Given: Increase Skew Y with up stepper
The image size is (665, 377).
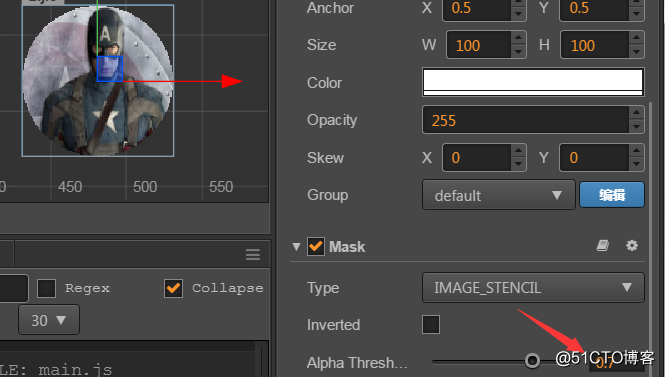Looking at the screenshot, I should (636, 151).
